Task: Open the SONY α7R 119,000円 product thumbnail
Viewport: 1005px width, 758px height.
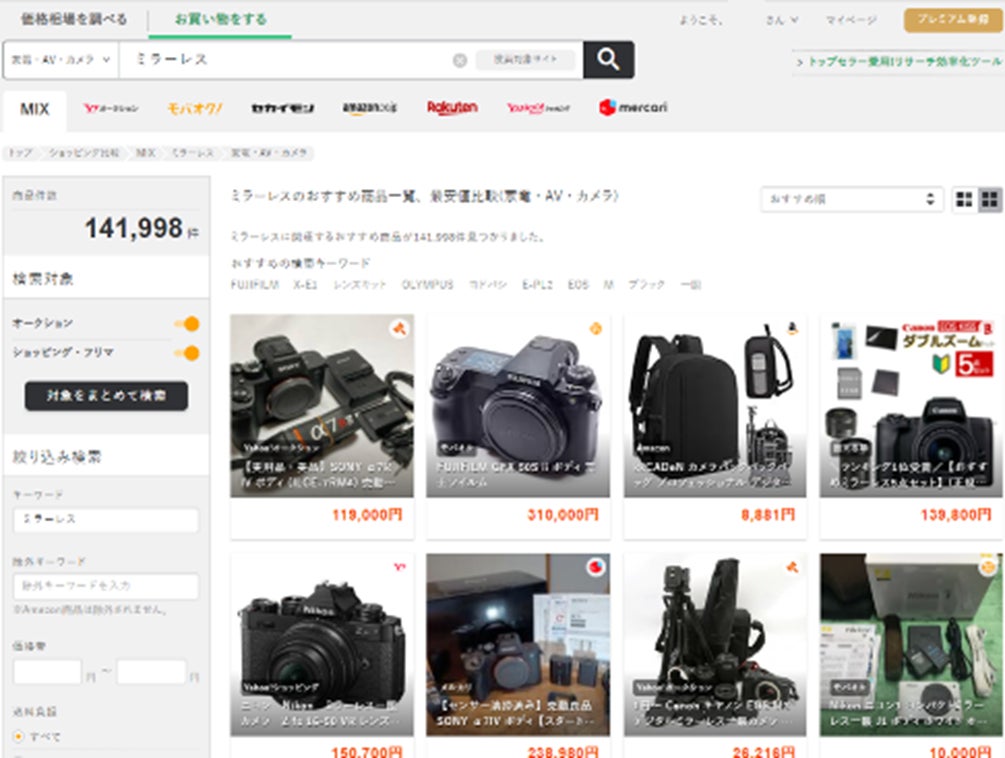Action: coord(322,406)
